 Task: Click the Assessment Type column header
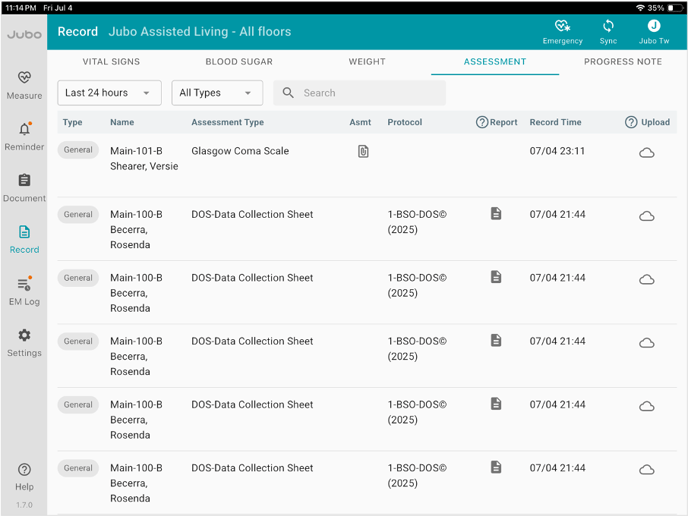click(227, 122)
